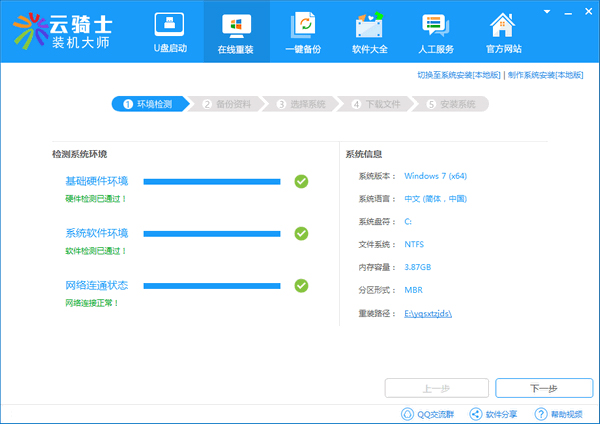Click the 基础硬件环境 progress bar
This screenshot has height=424, width=600.
(x=212, y=181)
